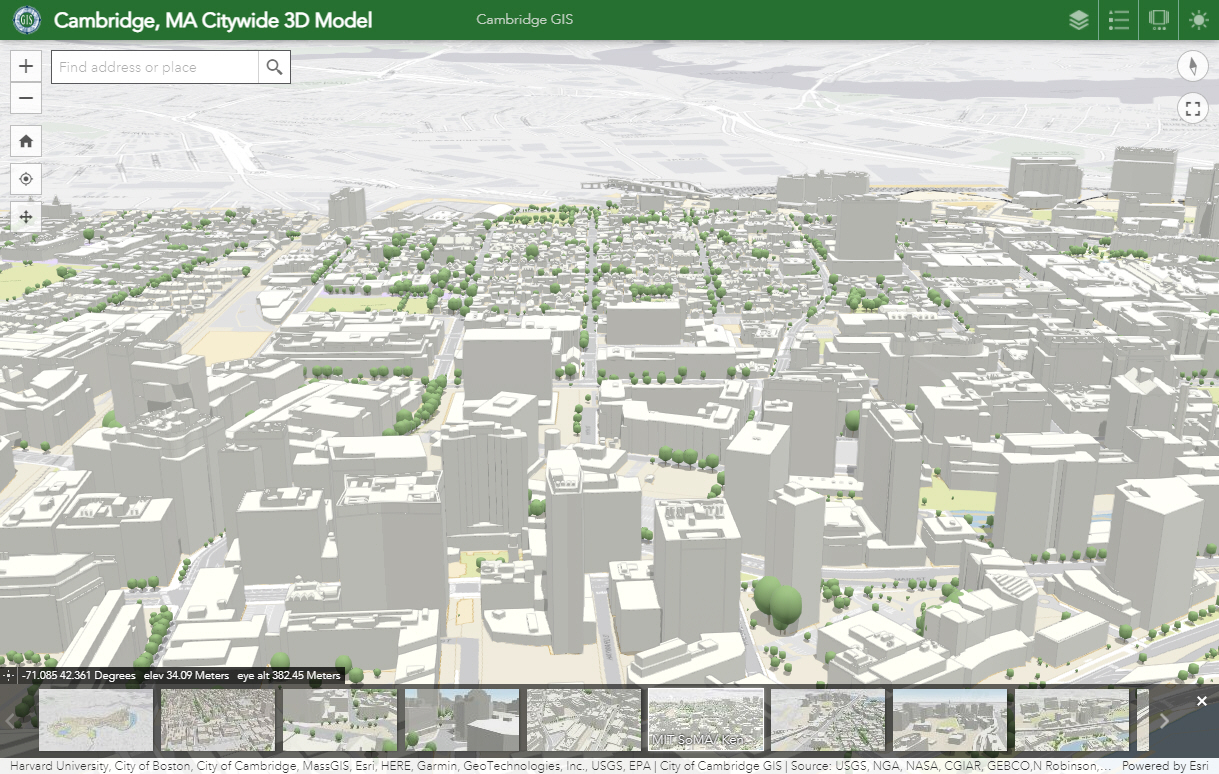1219x774 pixels.
Task: Reset orientation with the compass
Action: pos(1192,67)
